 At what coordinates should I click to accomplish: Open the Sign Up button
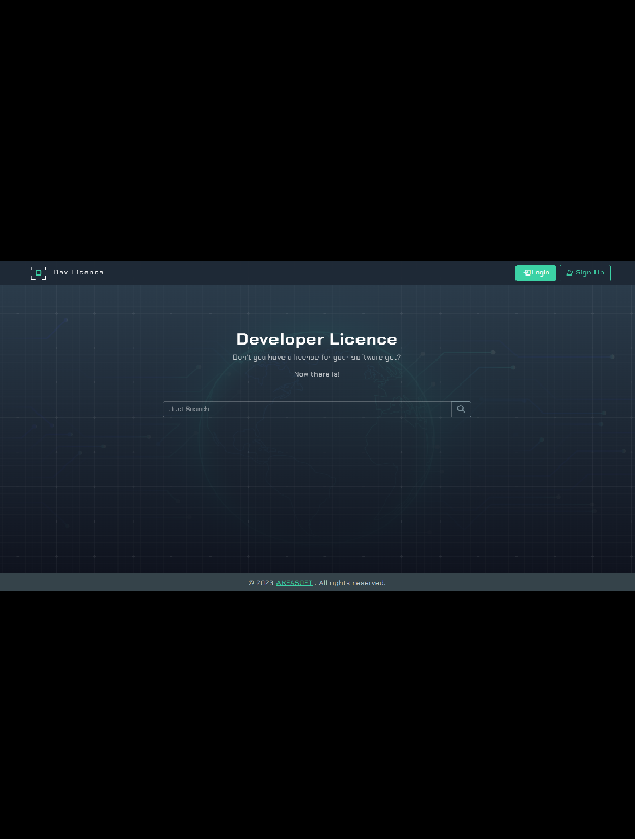pos(585,273)
